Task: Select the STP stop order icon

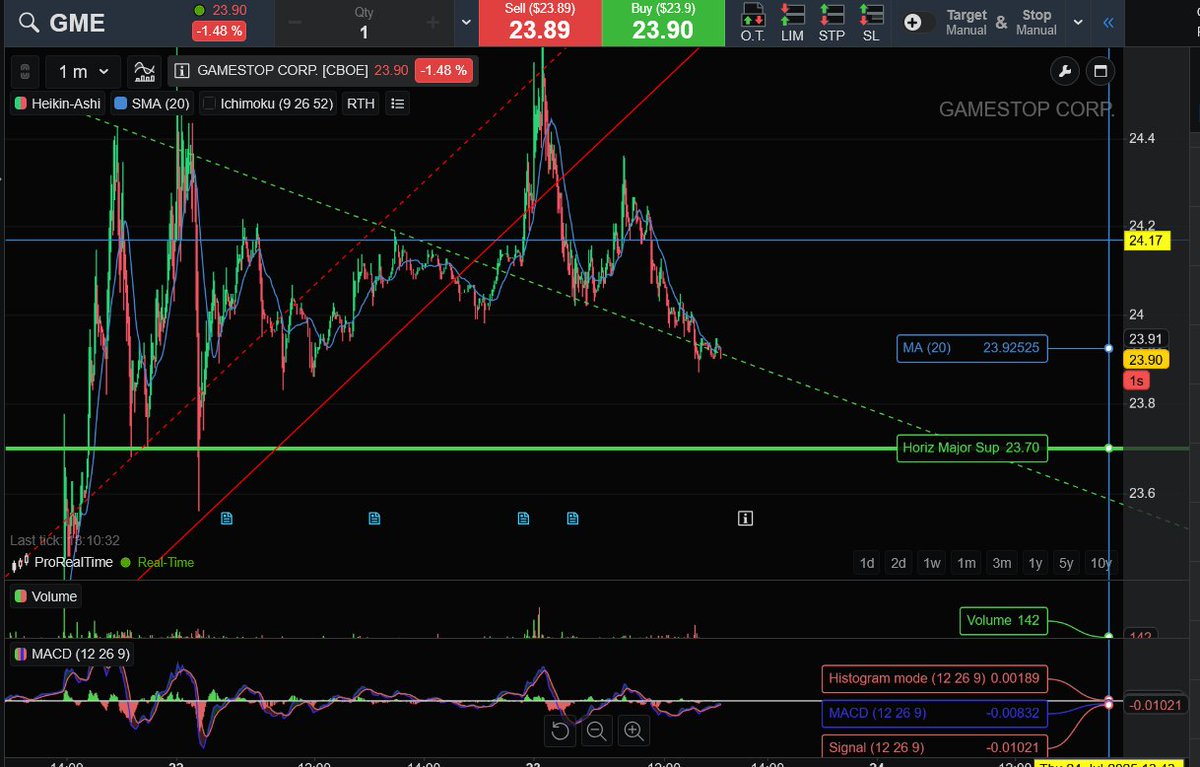Action: click(x=832, y=22)
